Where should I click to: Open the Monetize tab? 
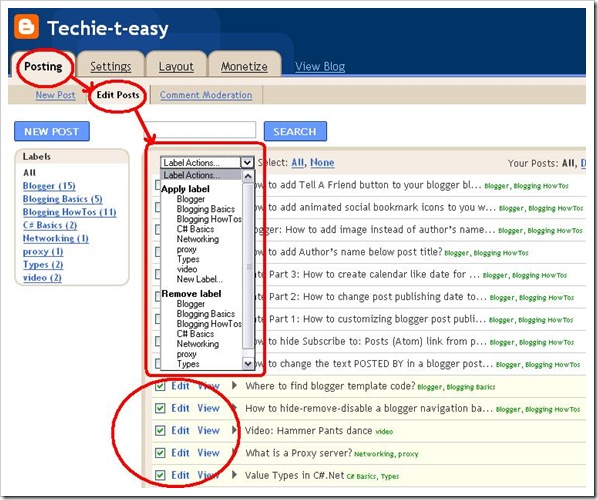(x=244, y=66)
